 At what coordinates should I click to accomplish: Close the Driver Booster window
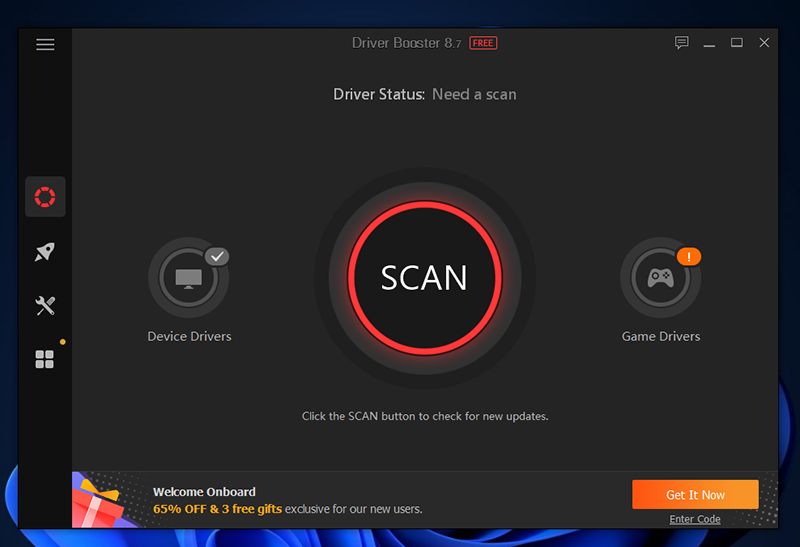(764, 43)
